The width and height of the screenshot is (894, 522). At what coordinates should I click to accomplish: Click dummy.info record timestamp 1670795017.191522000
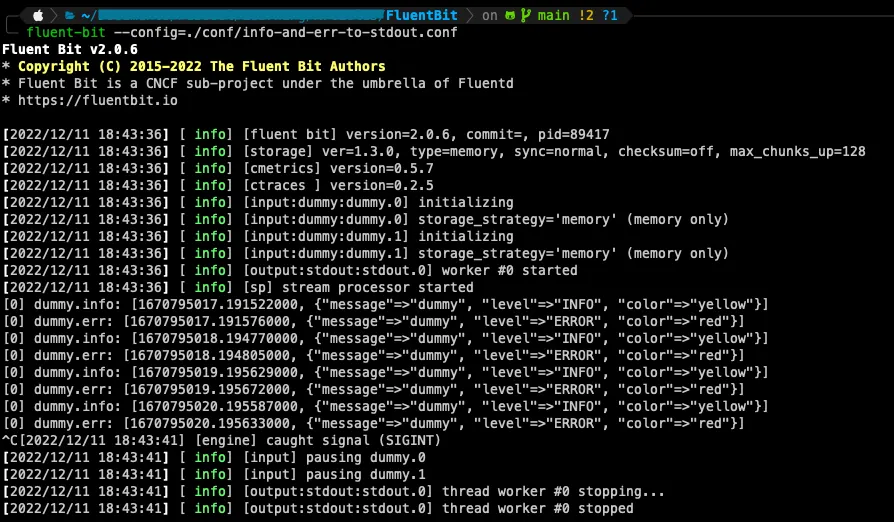pos(218,305)
